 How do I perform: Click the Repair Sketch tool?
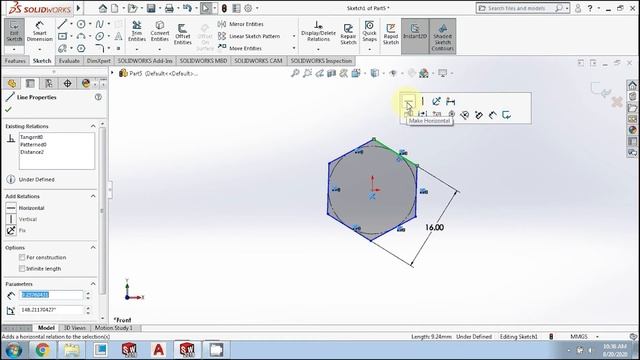point(348,34)
